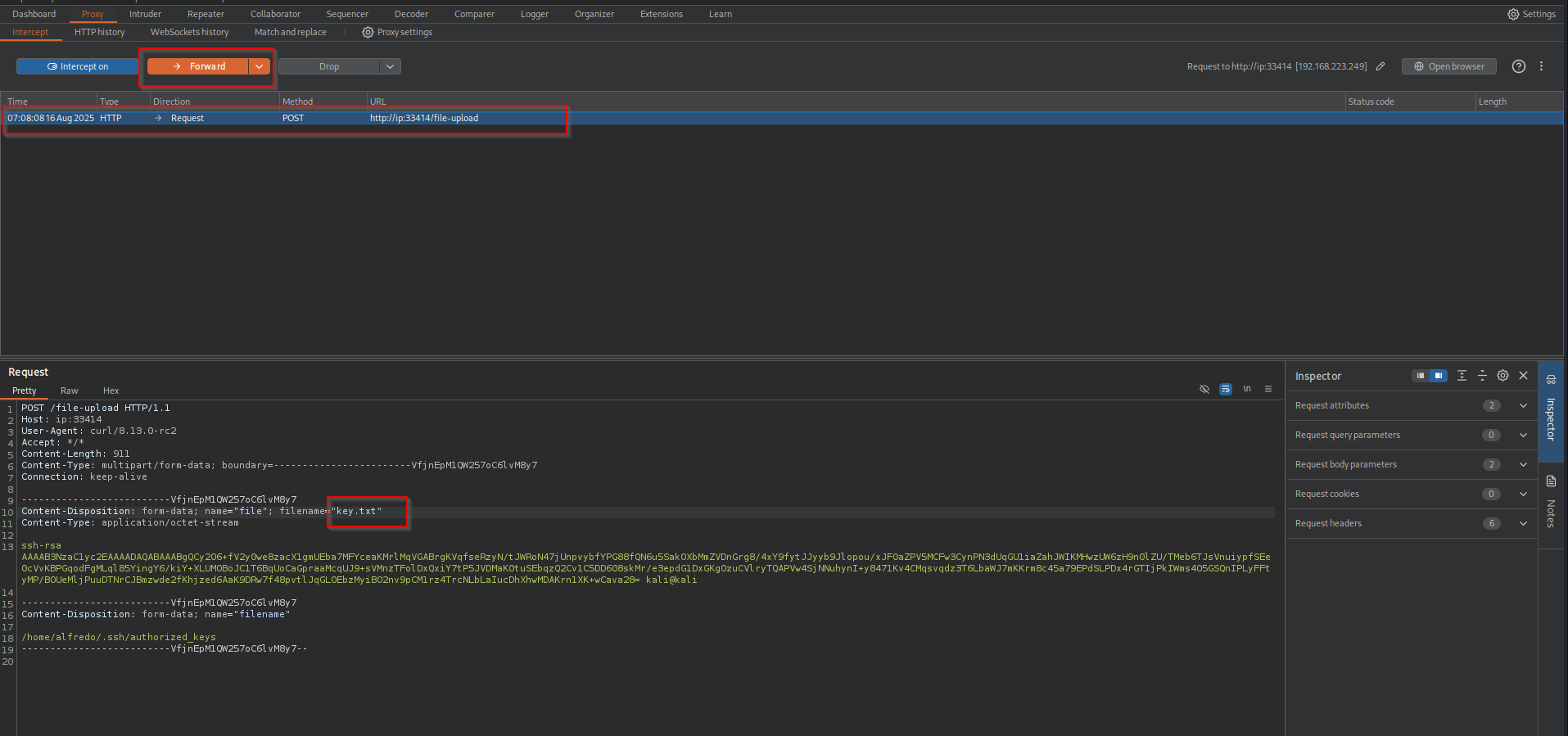Open the Drop button dropdown arrow

click(391, 66)
